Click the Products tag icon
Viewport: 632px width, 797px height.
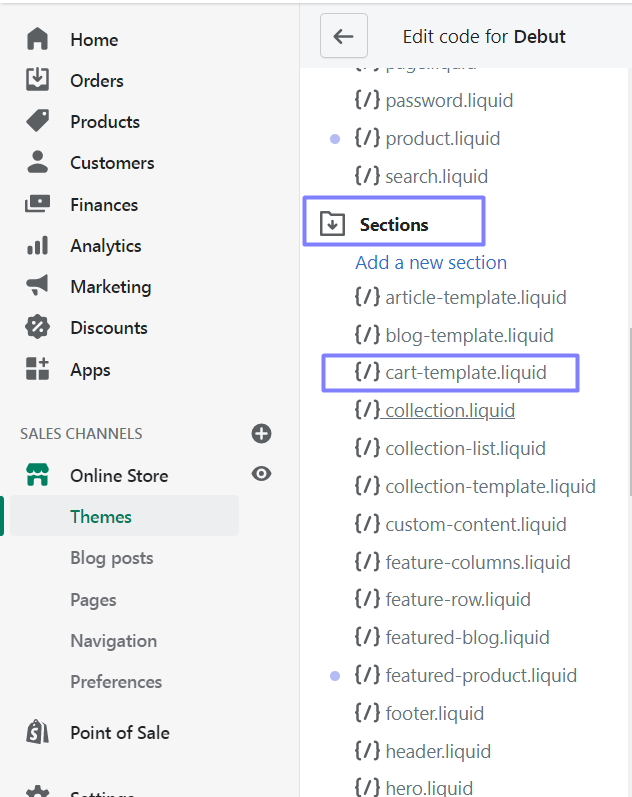click(37, 121)
